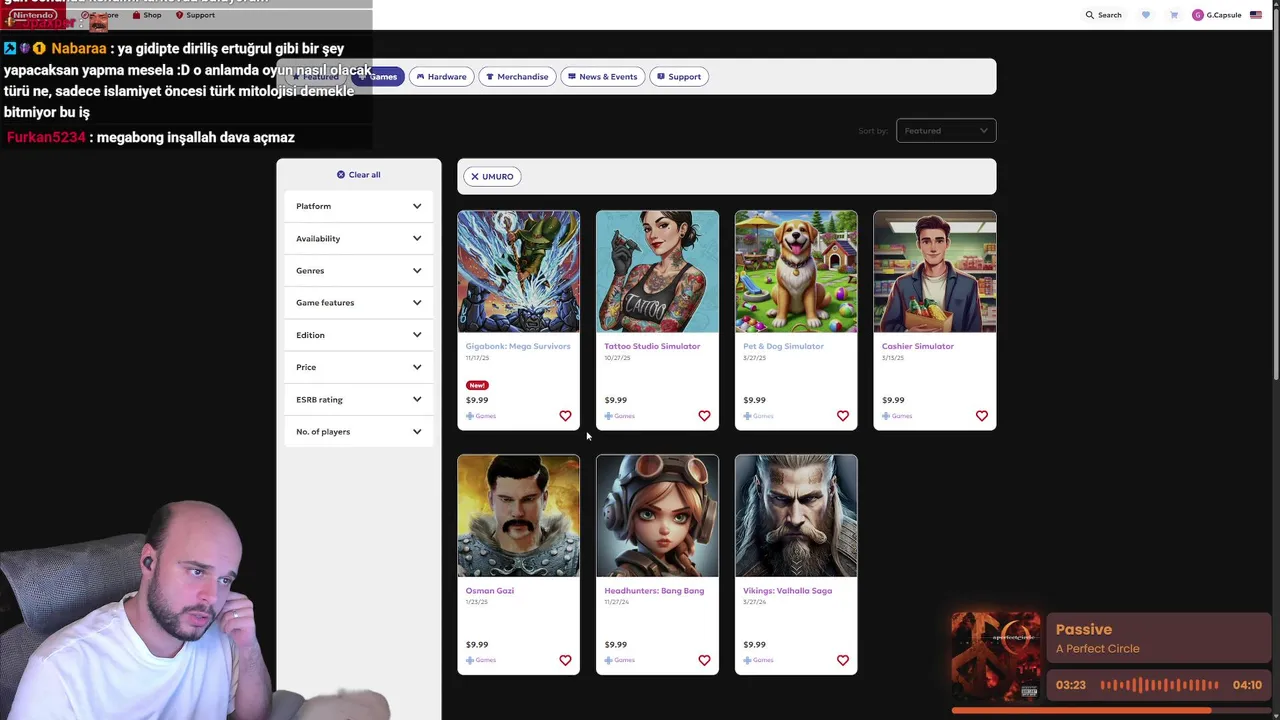
Task: Expand the ESRB rating filter
Action: click(x=358, y=399)
